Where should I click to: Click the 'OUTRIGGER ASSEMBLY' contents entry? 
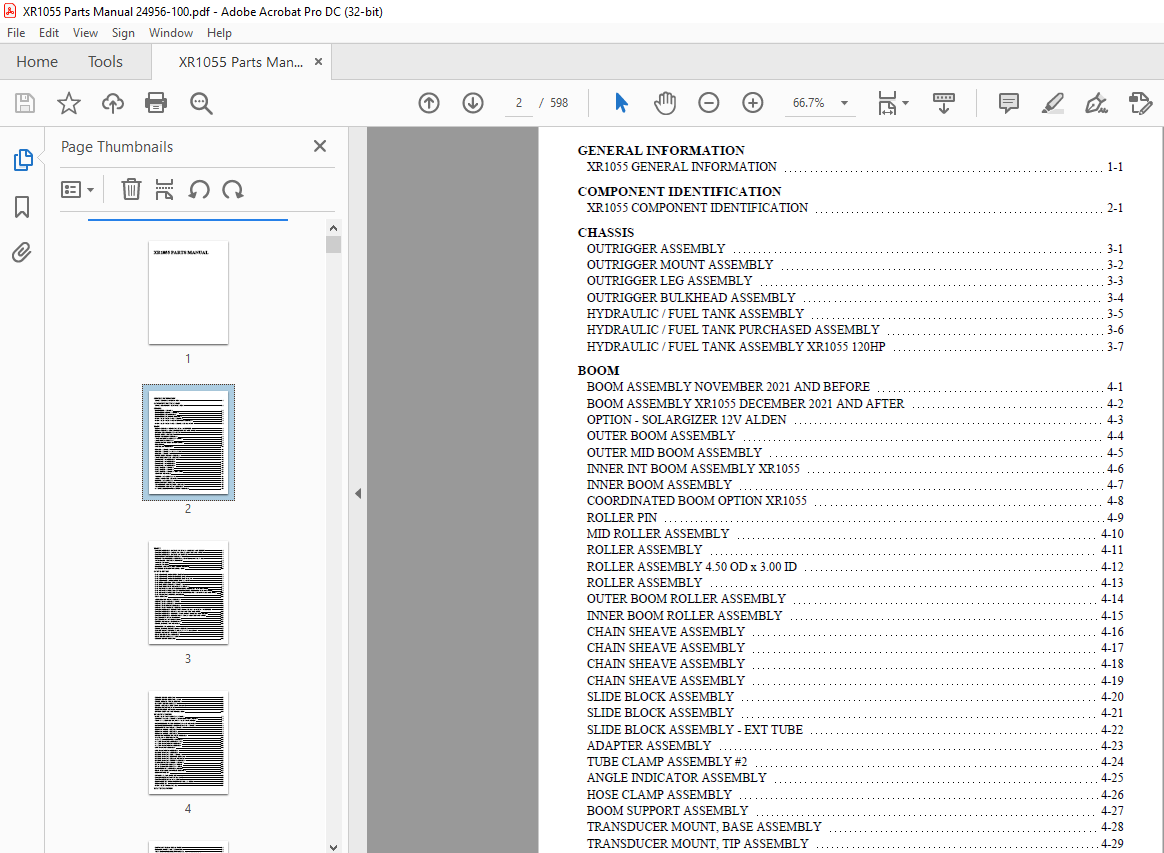(655, 249)
